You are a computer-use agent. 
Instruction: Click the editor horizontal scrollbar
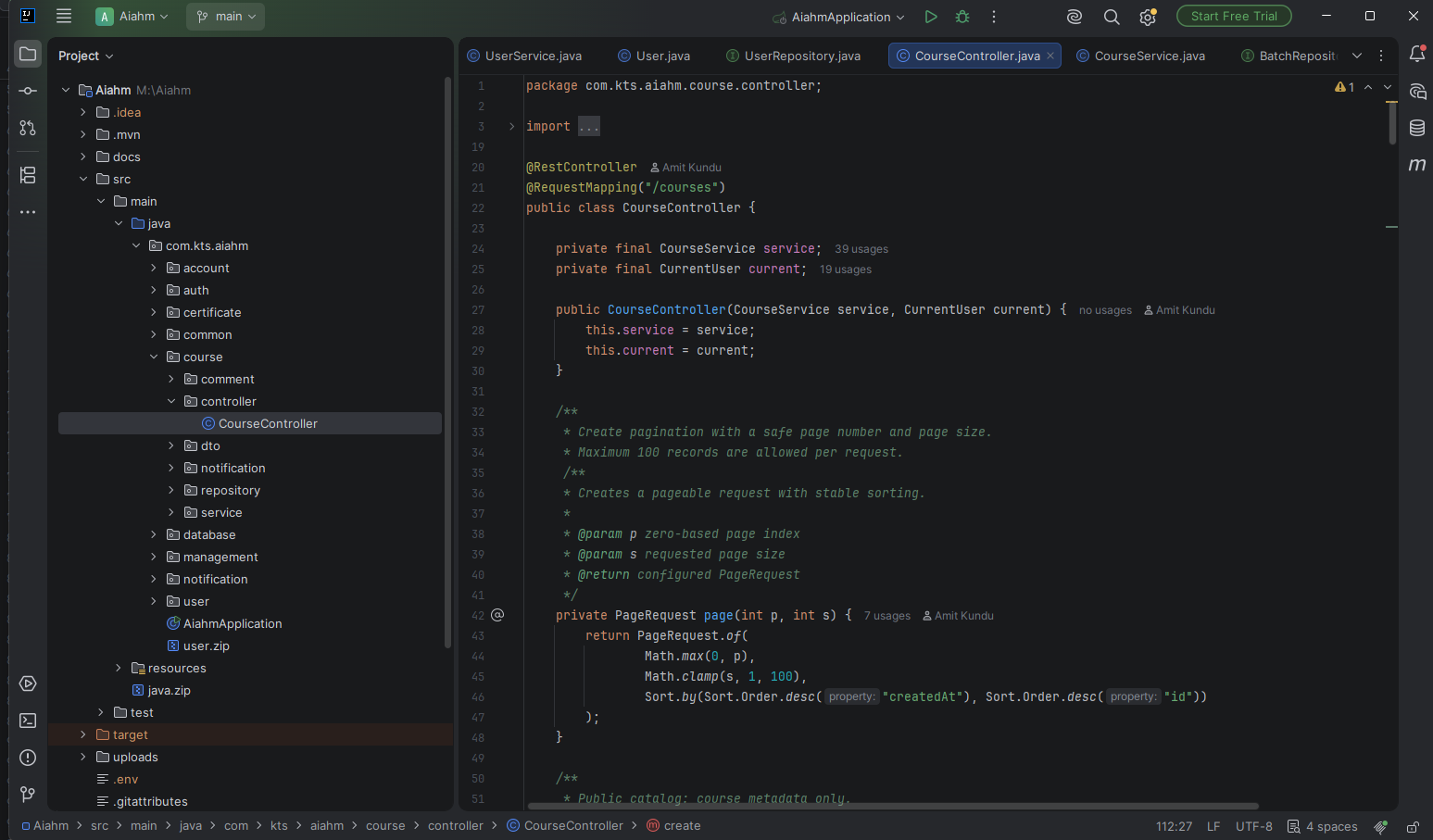click(x=893, y=806)
